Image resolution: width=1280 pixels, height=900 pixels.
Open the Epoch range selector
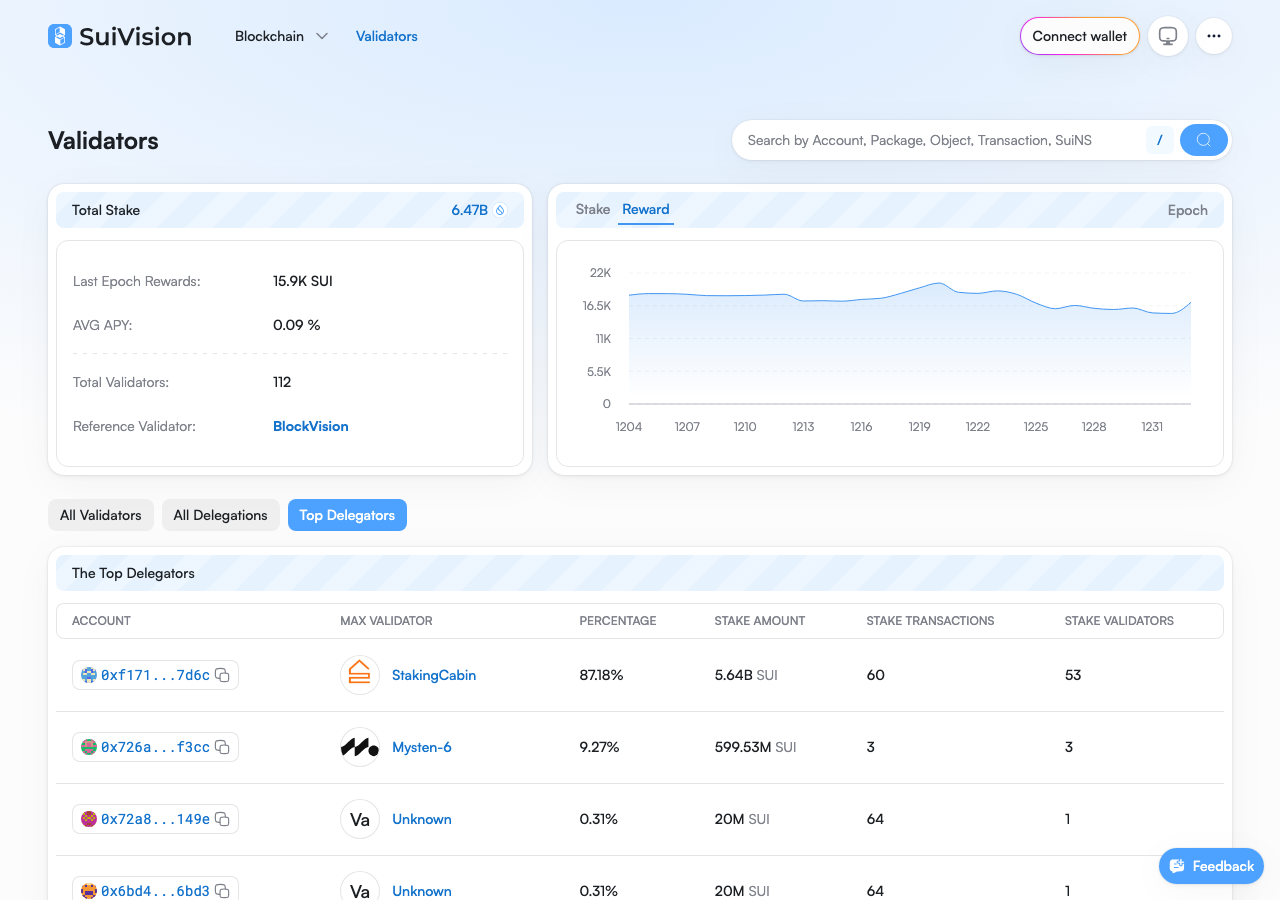pos(1188,210)
